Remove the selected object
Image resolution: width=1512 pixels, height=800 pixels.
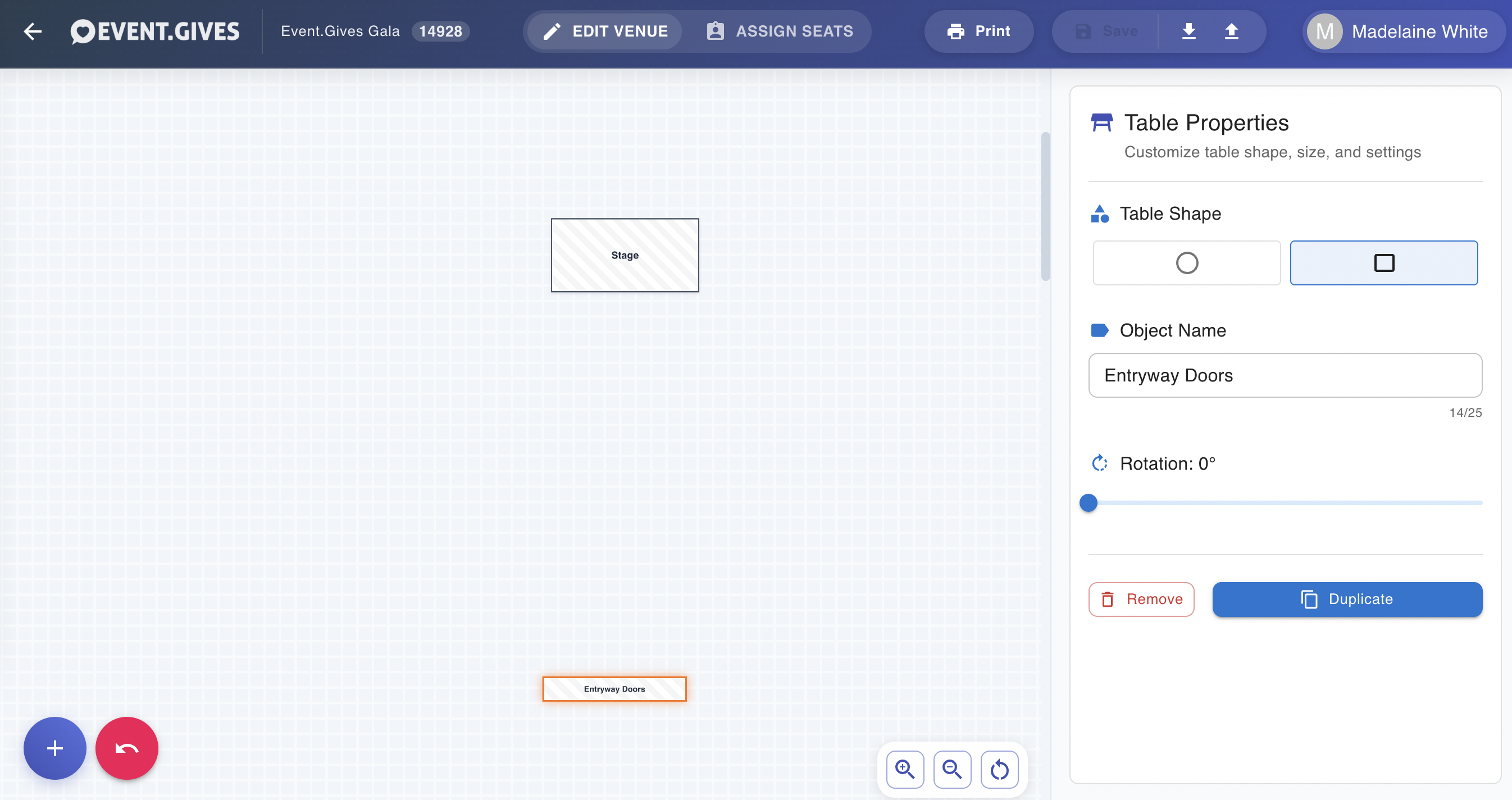[x=1141, y=599]
